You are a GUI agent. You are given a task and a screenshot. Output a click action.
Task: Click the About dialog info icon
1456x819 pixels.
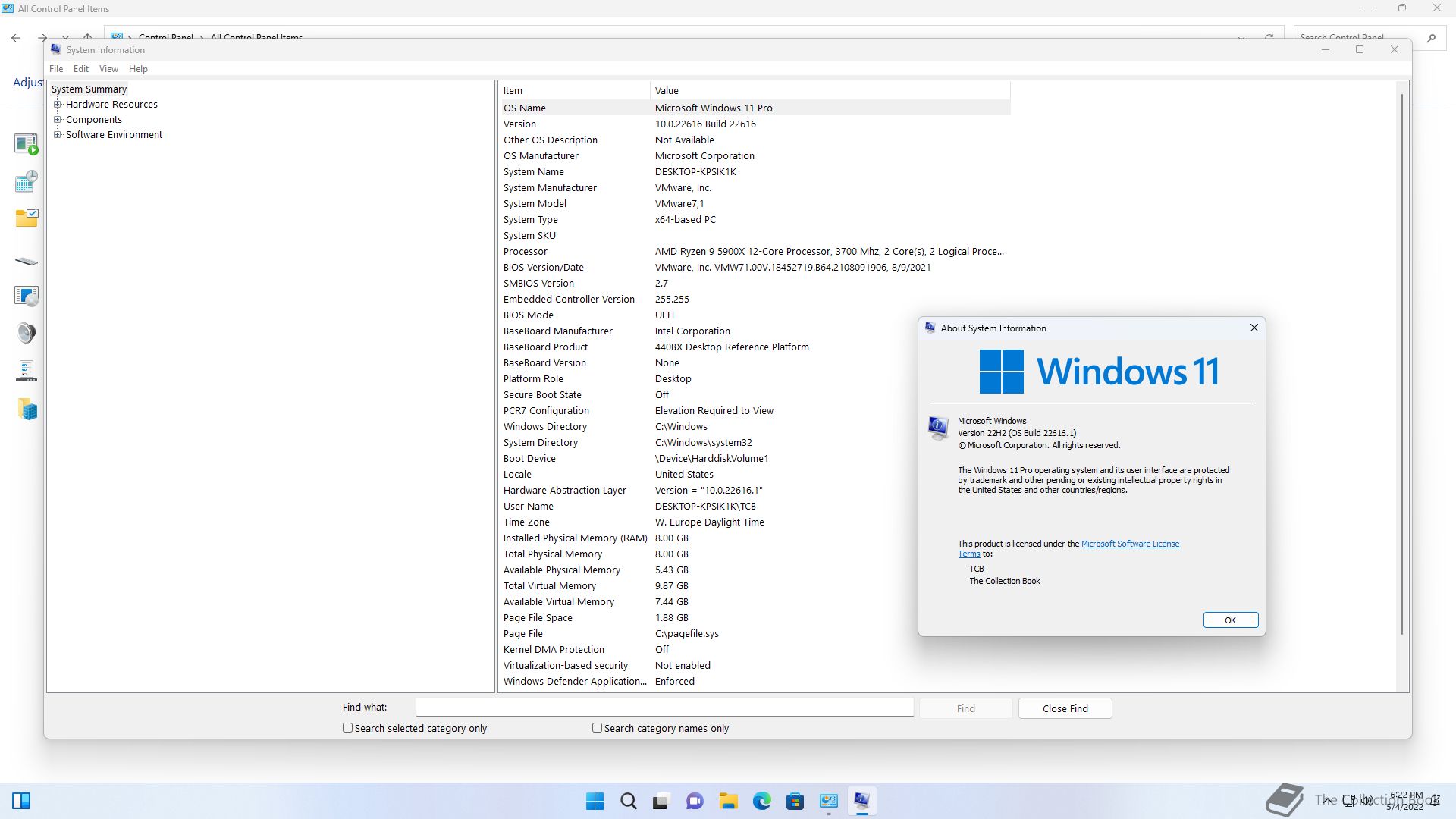pos(938,428)
